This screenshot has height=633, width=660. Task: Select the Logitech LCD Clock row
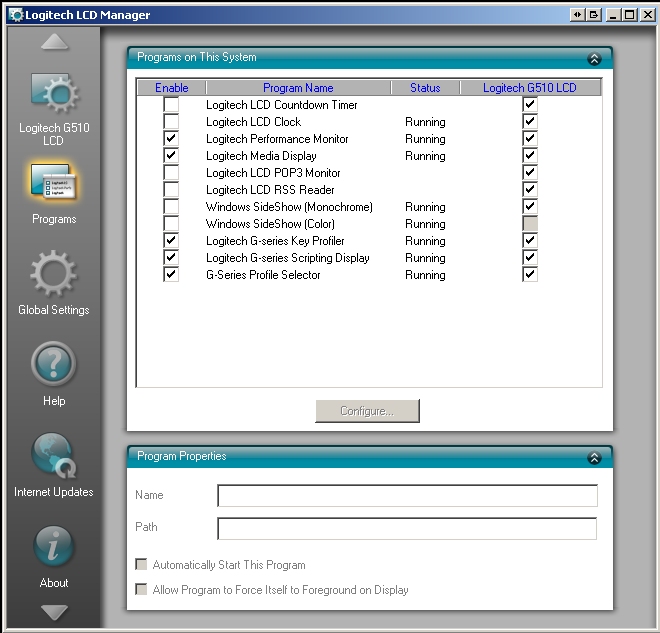[x=369, y=122]
